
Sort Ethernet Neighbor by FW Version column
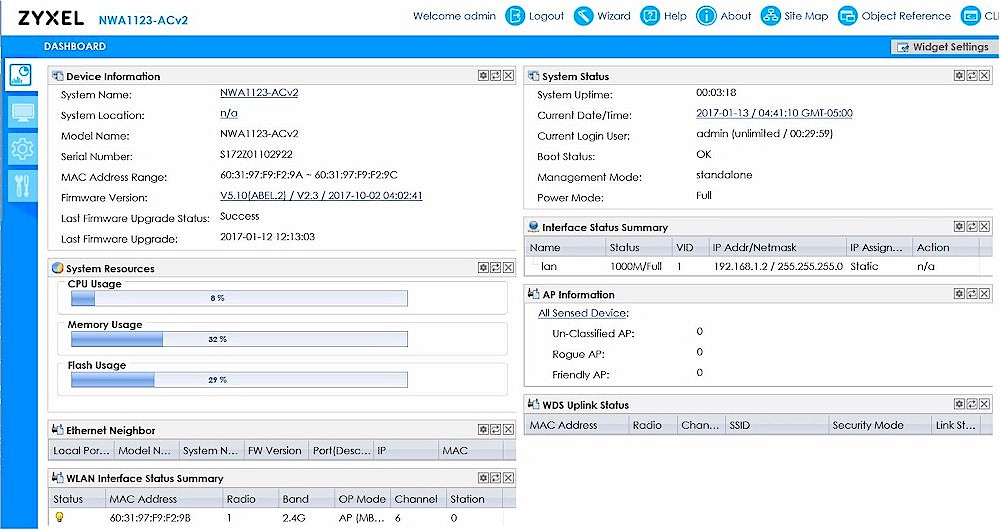click(276, 450)
